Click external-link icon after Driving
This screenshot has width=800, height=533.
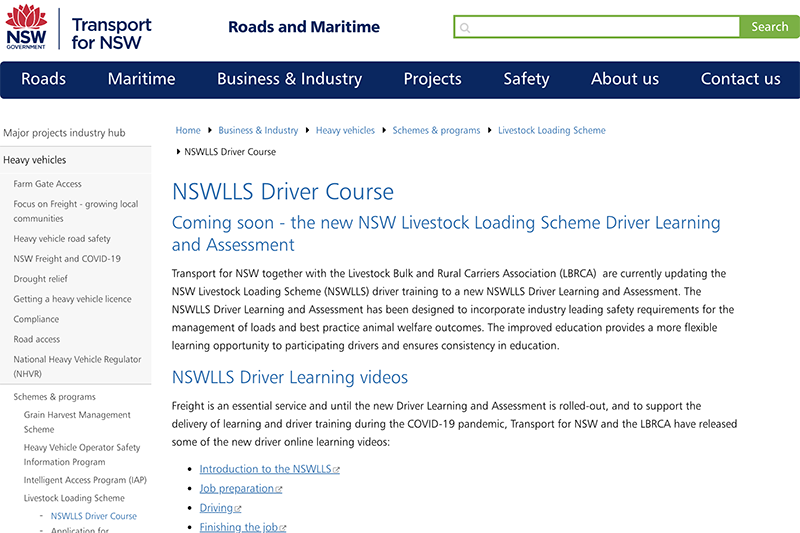(x=238, y=509)
